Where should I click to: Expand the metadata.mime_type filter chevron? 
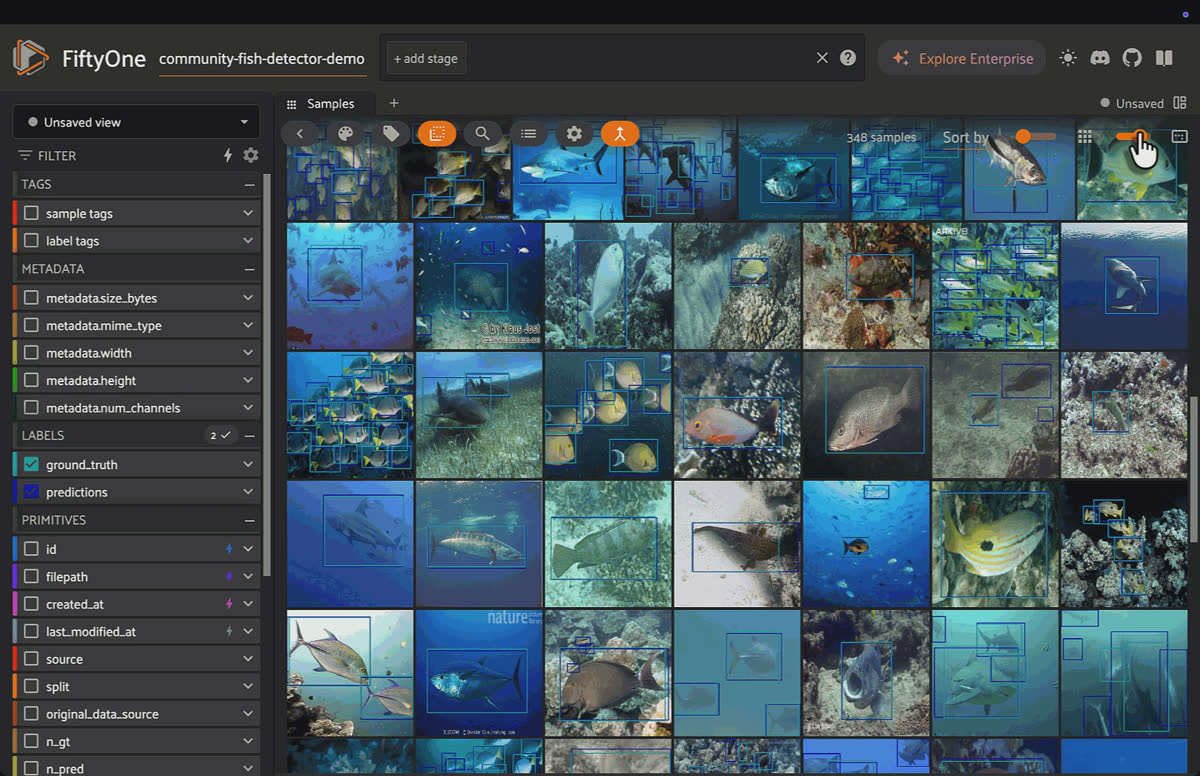(x=248, y=326)
